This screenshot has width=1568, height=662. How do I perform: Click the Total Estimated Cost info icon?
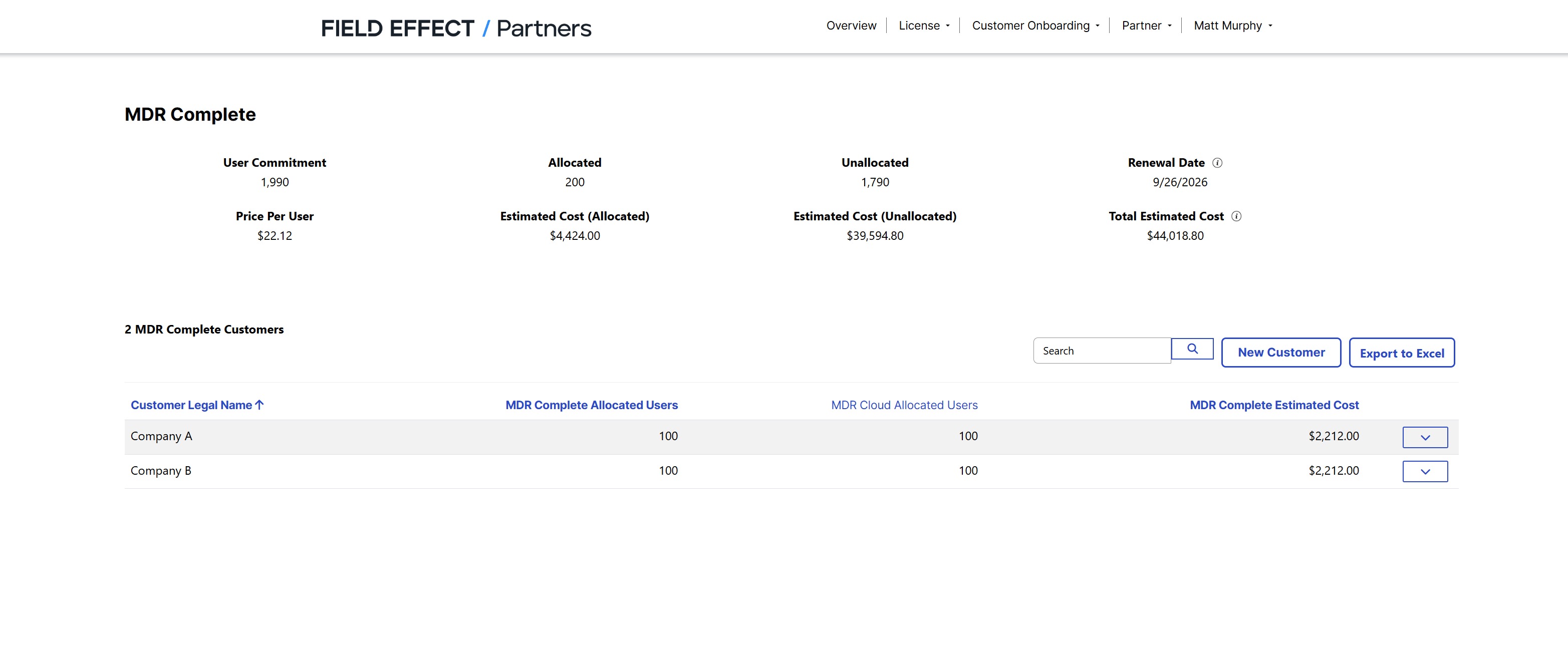coord(1236,216)
